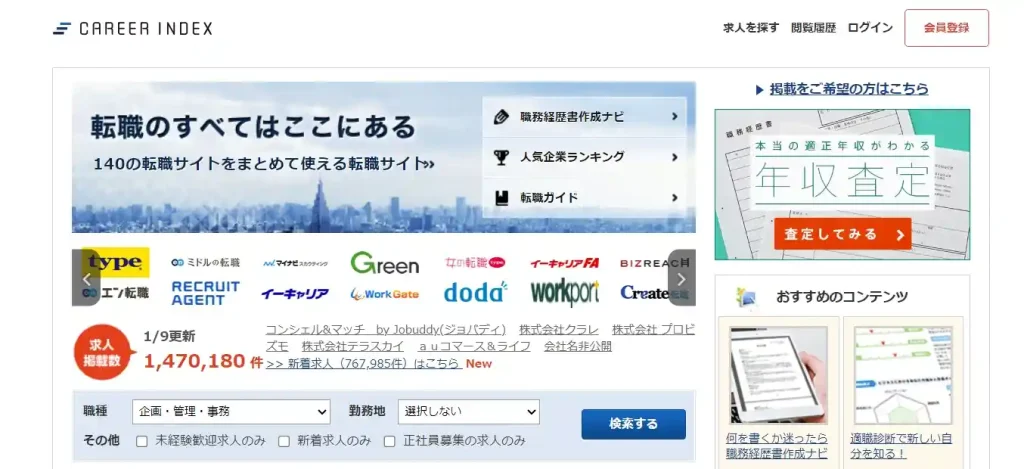Open the イーキャリアFA logo
This screenshot has width=1024, height=469.
[564, 263]
